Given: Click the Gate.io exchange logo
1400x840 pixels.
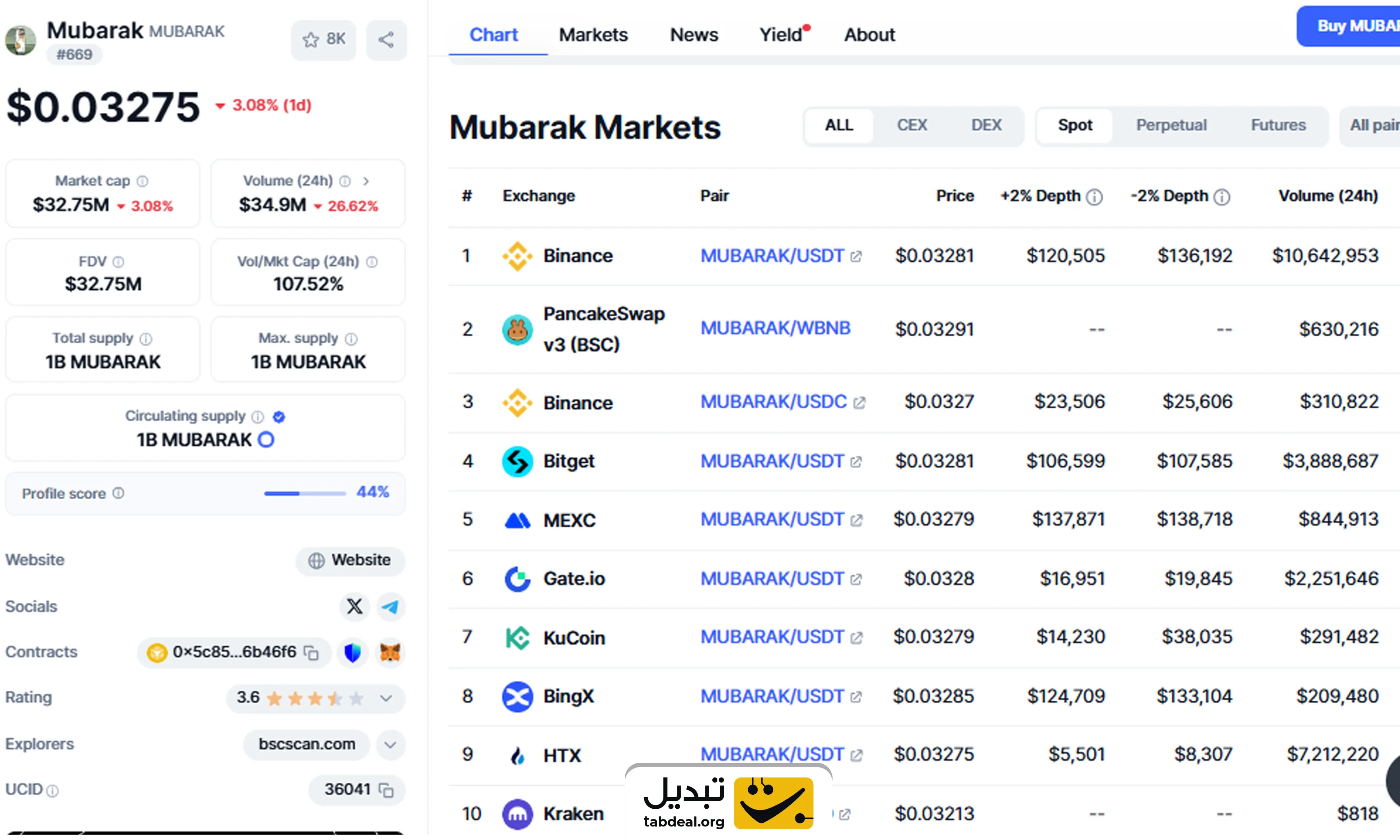Looking at the screenshot, I should coord(517,579).
